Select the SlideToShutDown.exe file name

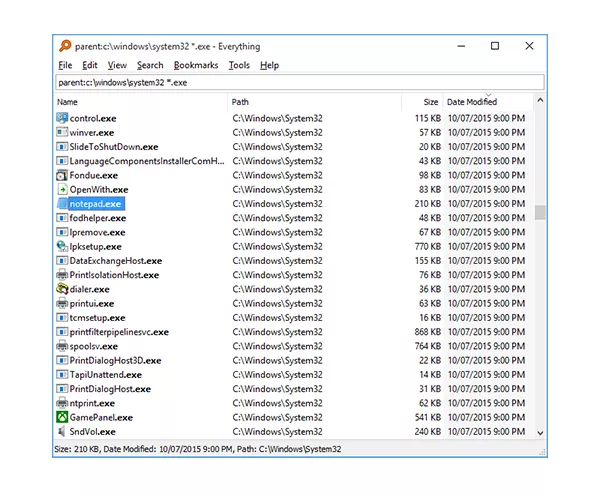tap(114, 147)
